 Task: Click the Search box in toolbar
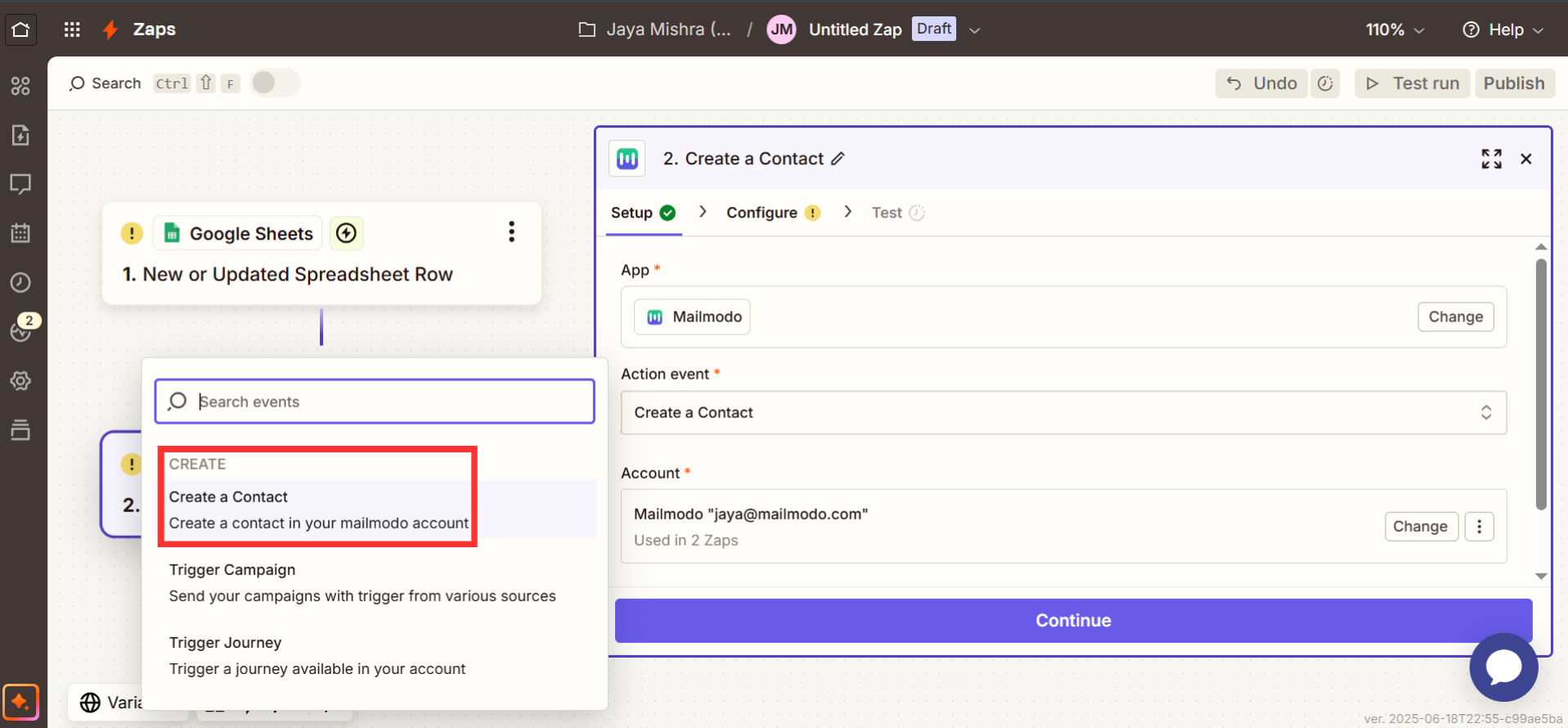(x=105, y=83)
